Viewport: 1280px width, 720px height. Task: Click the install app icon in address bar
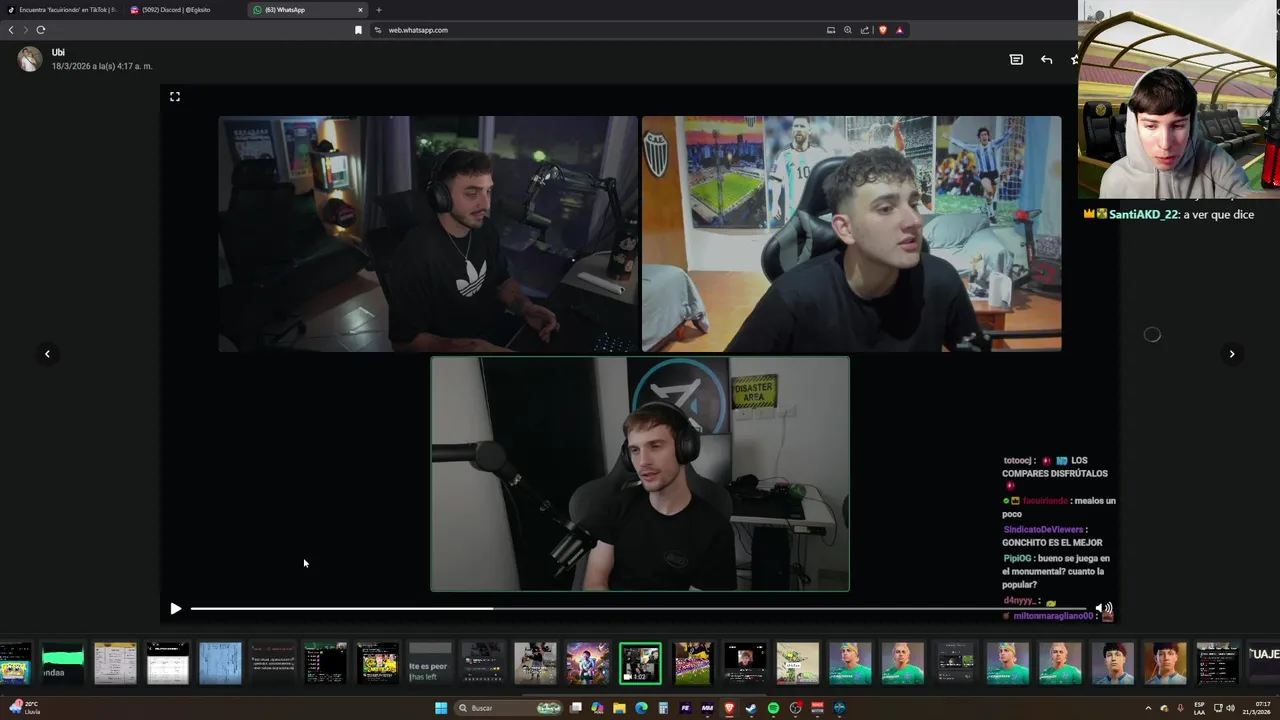click(831, 30)
